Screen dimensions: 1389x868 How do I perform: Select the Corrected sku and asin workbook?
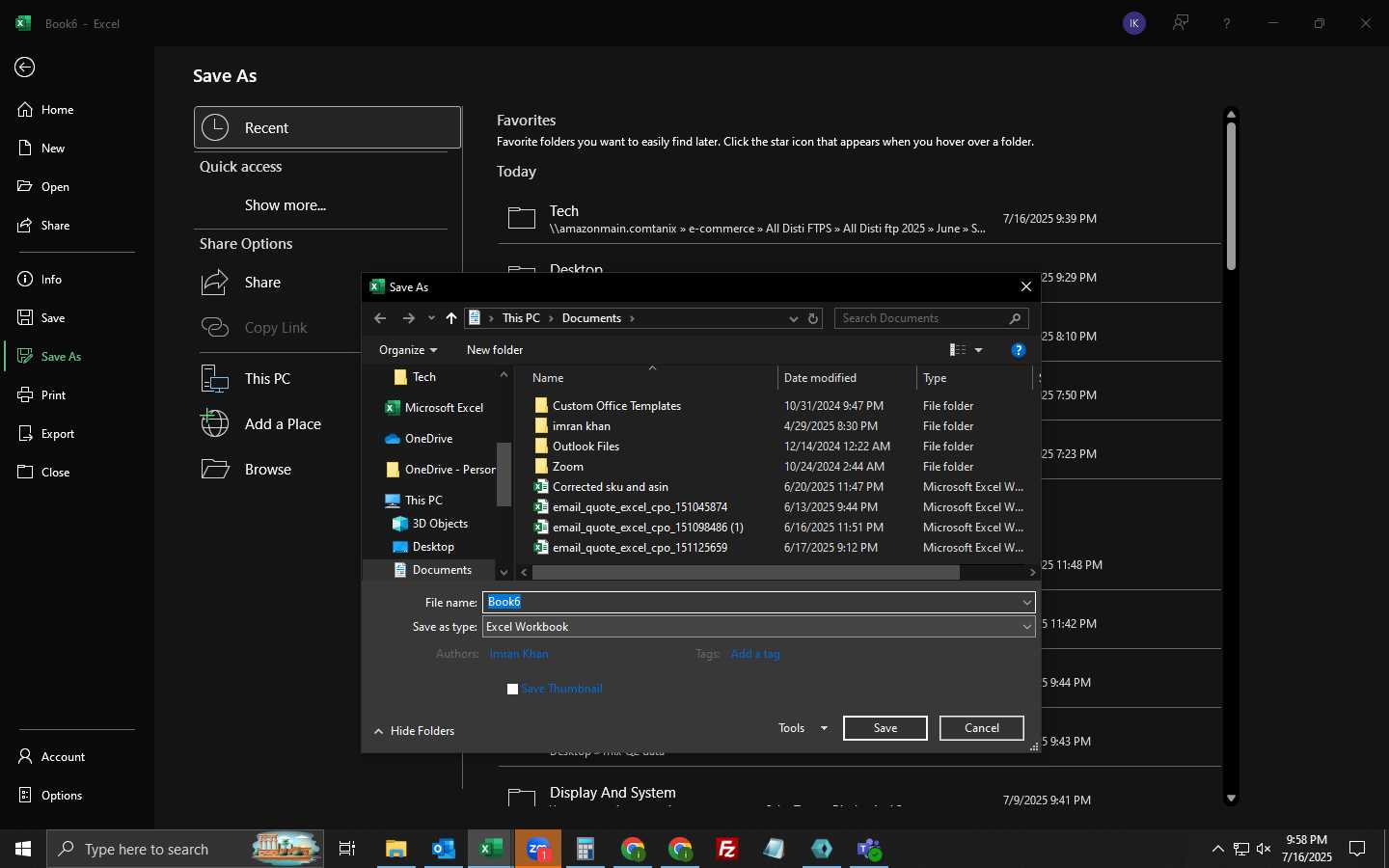(611, 487)
